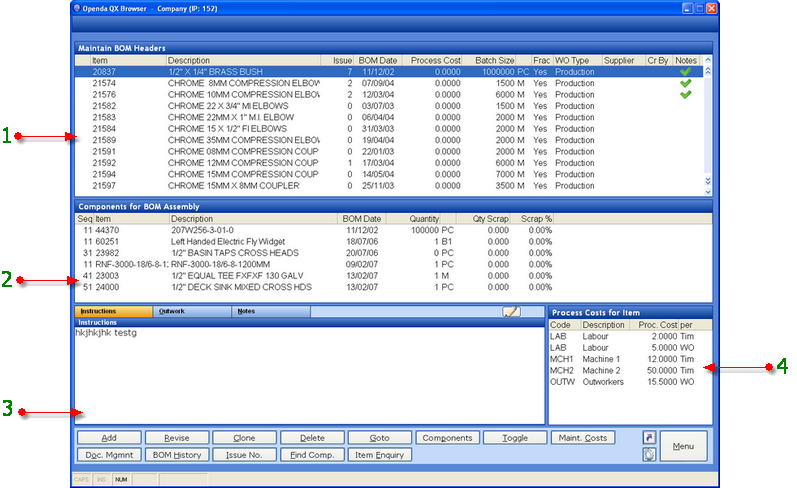Select component 1/2" DECK SINK MIXED CROSS HDS
Screen dimensions: 797x488
click(x=393, y=287)
